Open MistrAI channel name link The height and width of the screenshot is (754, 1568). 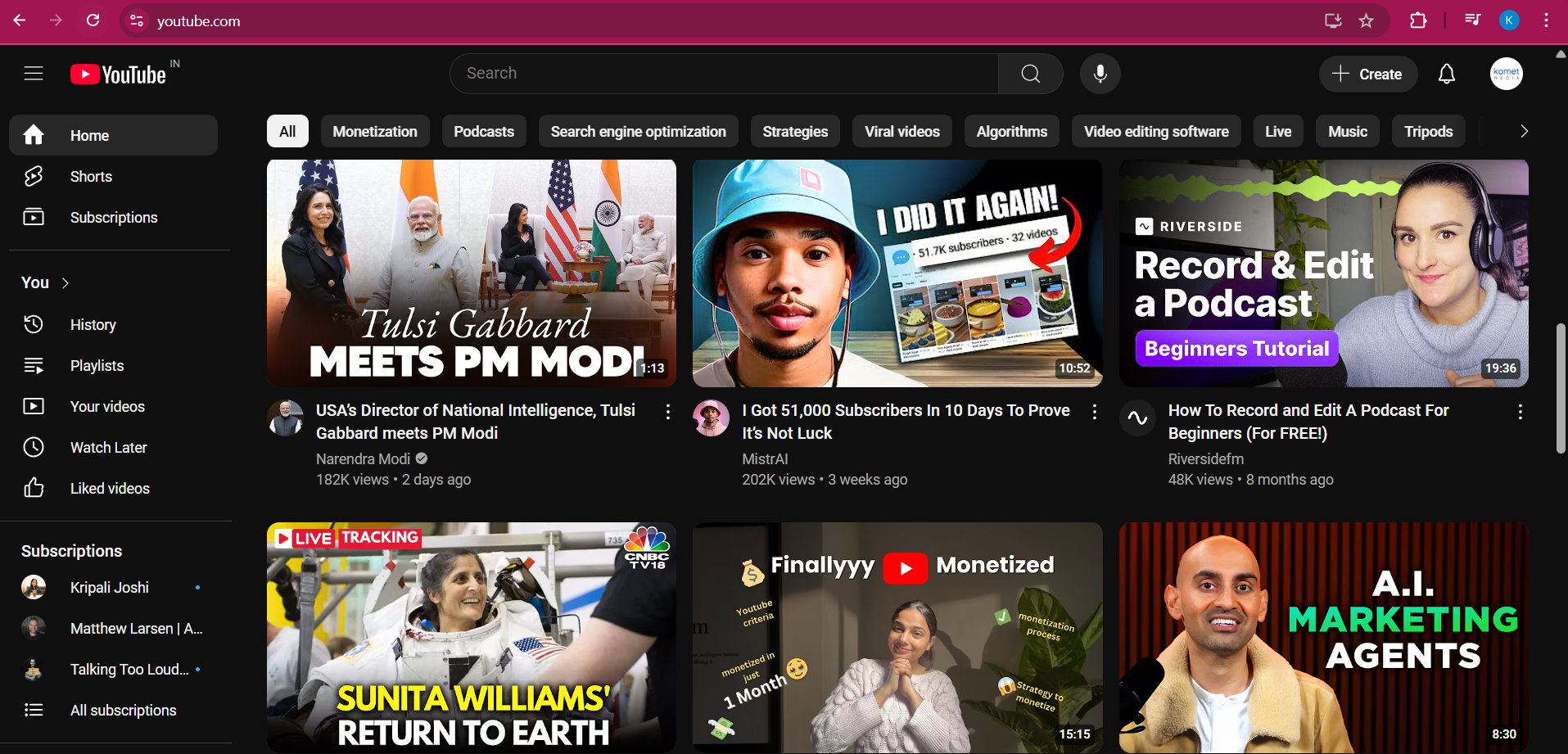pos(765,459)
